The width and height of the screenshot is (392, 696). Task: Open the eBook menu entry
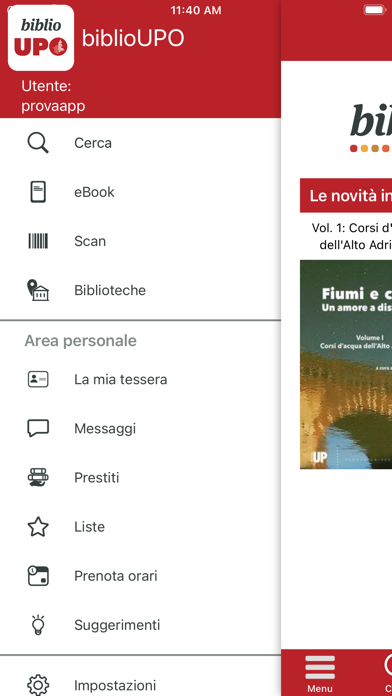pyautogui.click(x=140, y=192)
